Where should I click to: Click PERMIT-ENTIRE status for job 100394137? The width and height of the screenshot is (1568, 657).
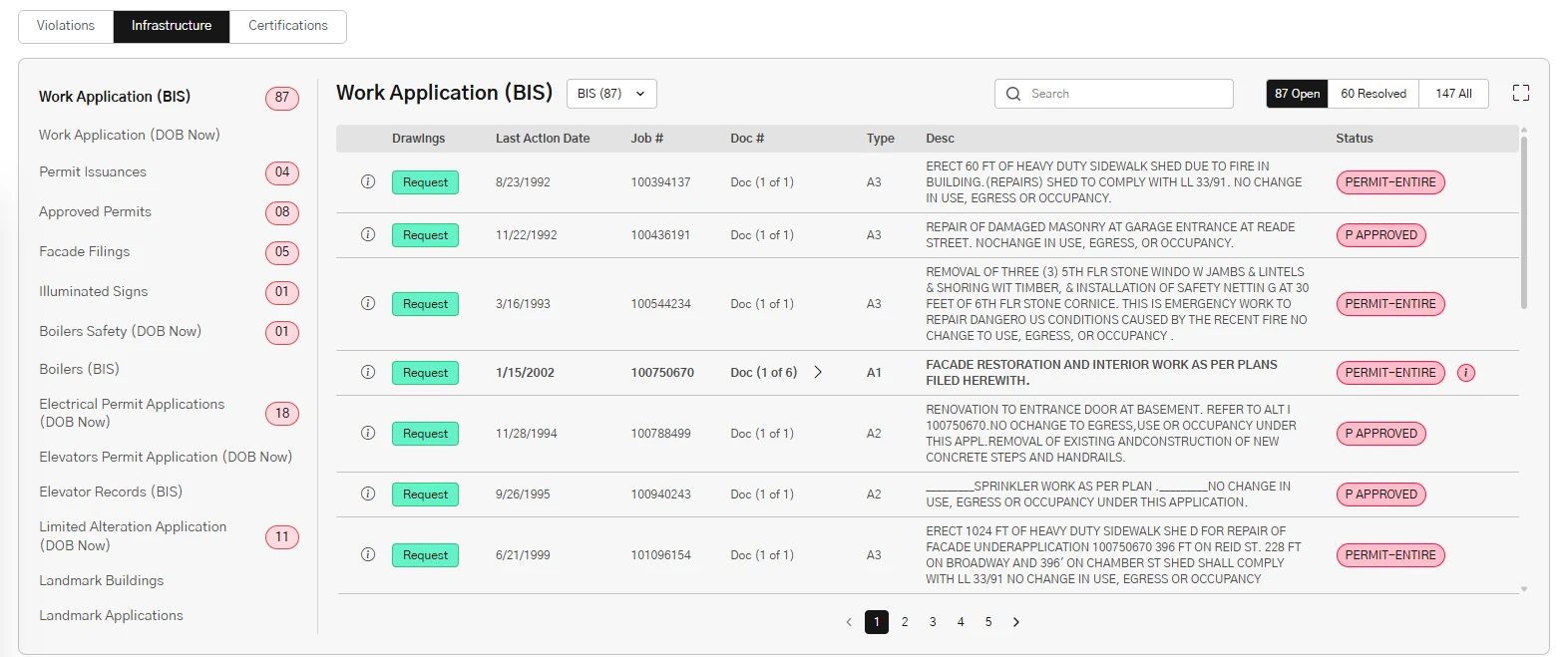click(x=1390, y=182)
